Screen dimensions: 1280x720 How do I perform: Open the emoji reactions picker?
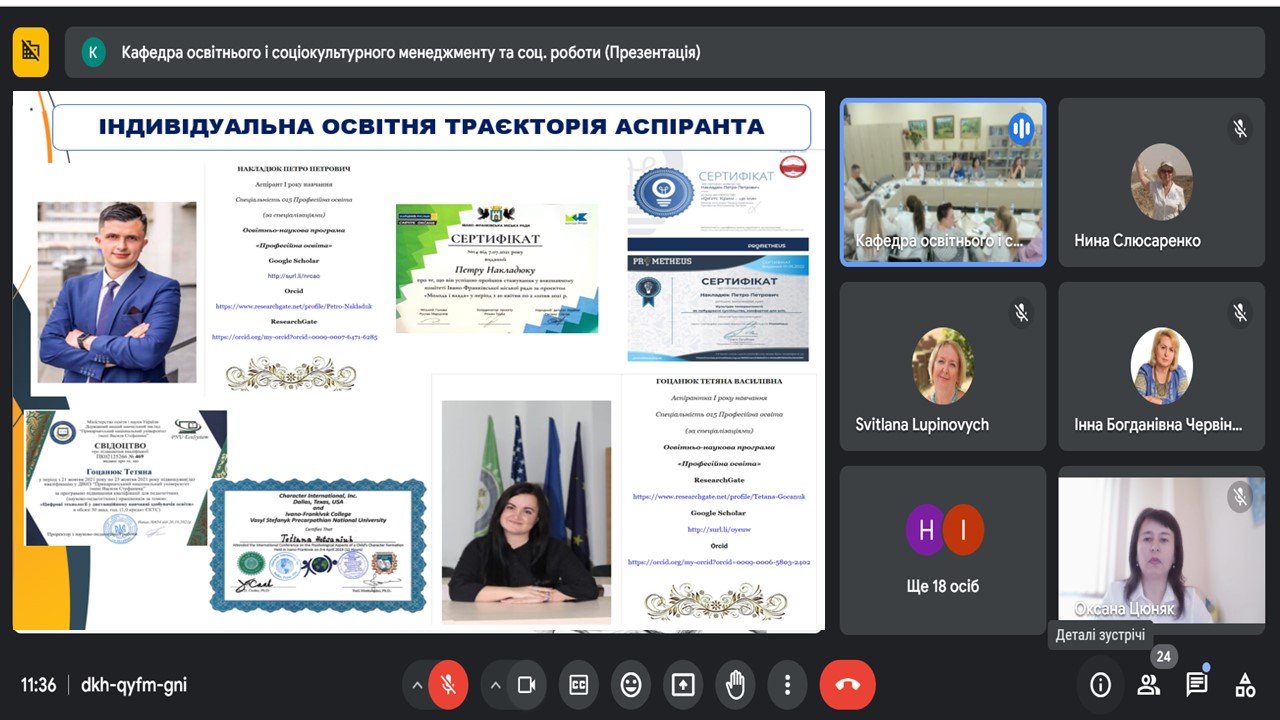point(631,685)
